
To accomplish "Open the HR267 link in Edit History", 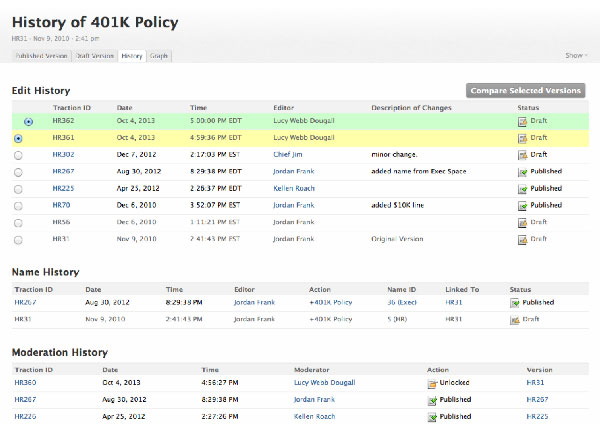I will (63, 172).
